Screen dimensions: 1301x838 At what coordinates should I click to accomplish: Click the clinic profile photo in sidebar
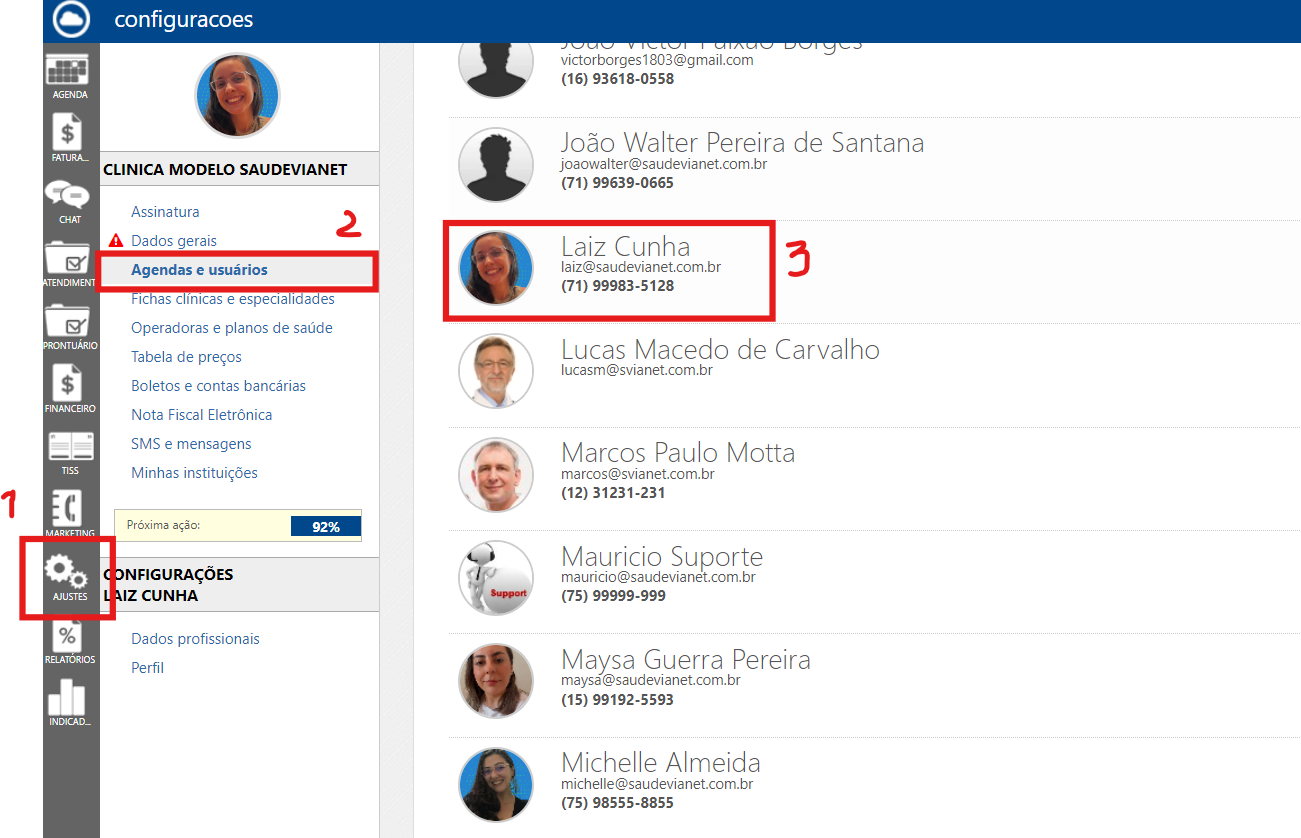pyautogui.click(x=237, y=95)
